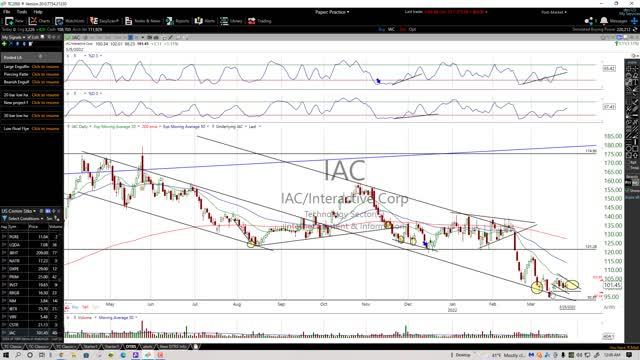Click the green plus add-signal icon
Screen dimensions: 640x360
click(x=4, y=44)
